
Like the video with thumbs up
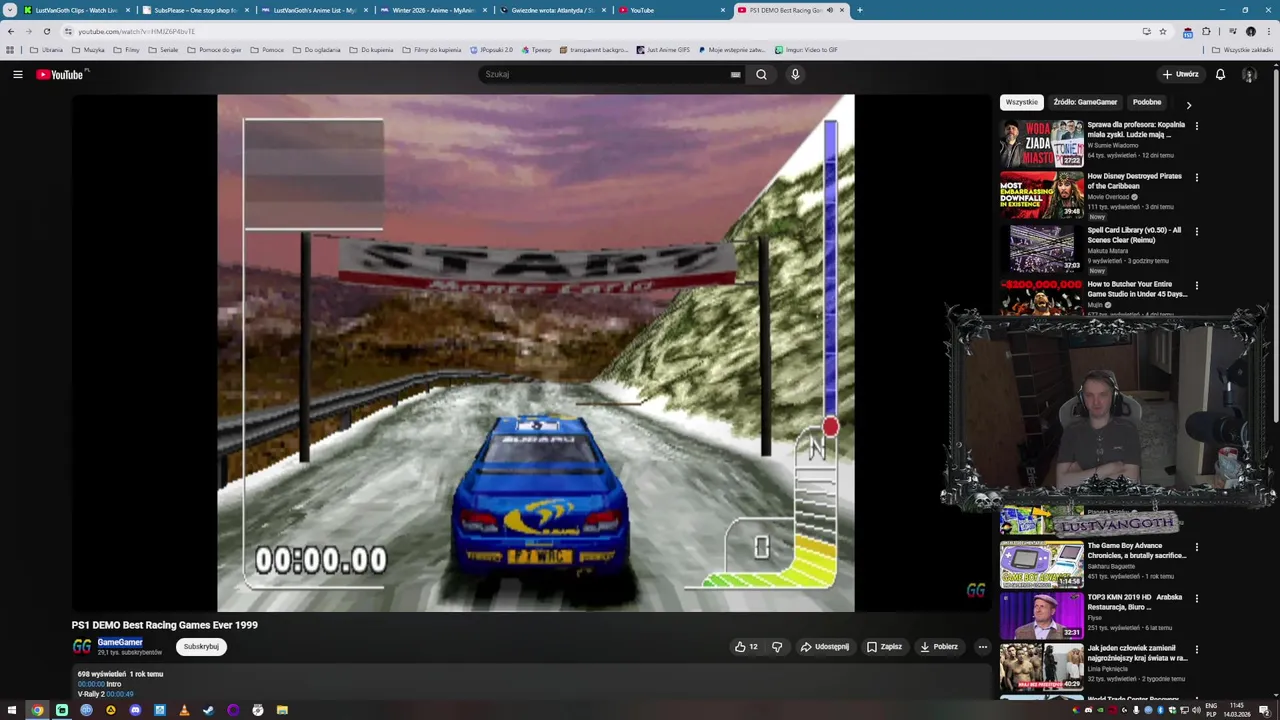(x=746, y=646)
